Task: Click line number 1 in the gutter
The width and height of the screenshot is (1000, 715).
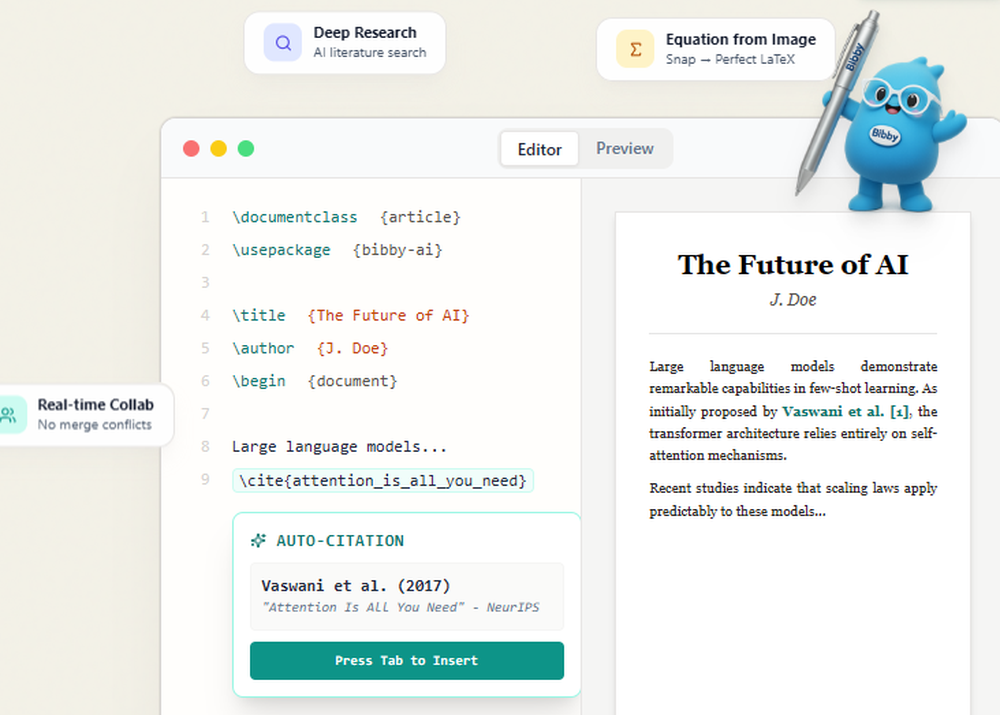Action: [x=205, y=218]
